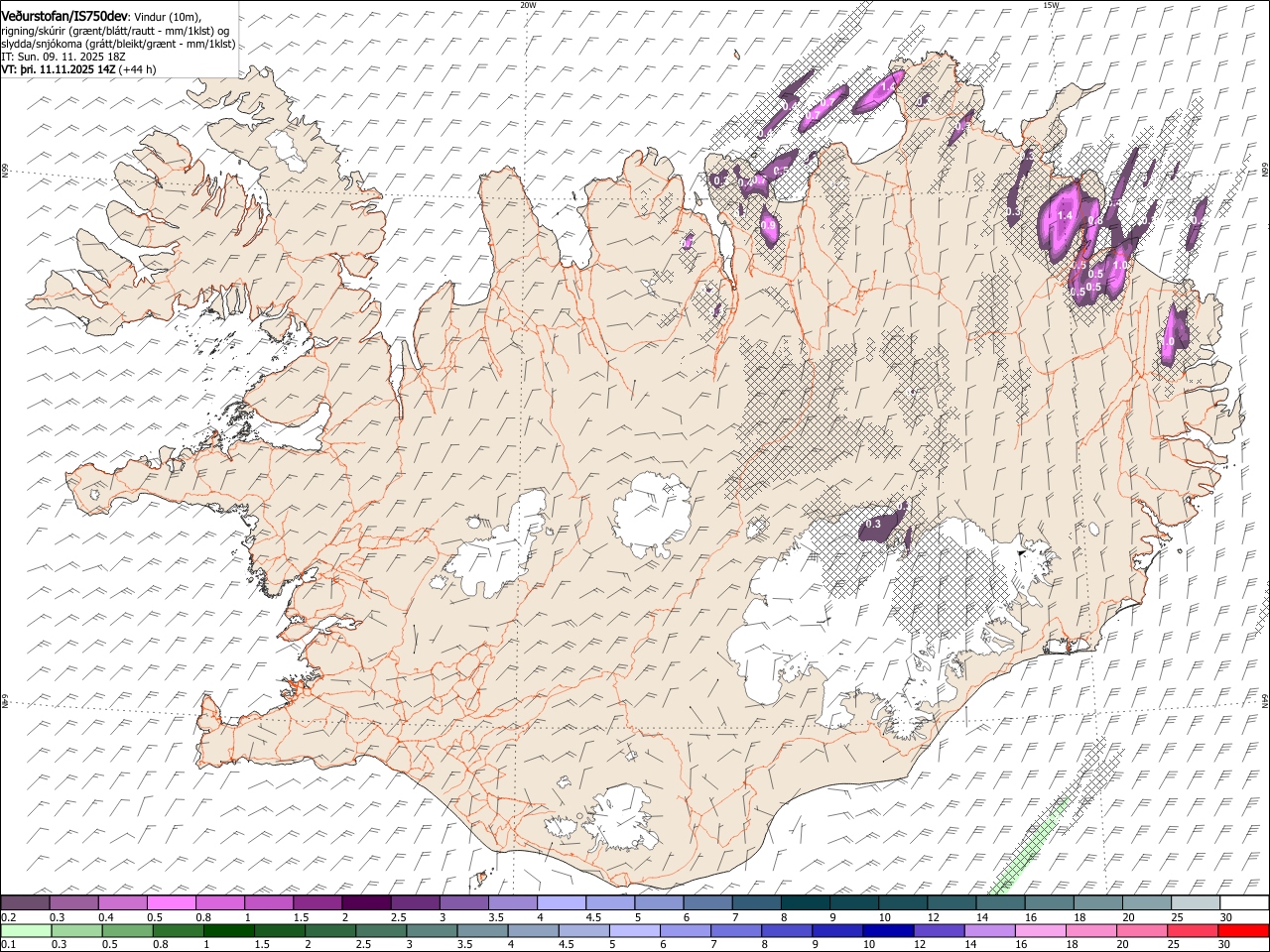1270x952 pixels.
Task: Click the '20W' longitude label at top
Action: click(528, 5)
